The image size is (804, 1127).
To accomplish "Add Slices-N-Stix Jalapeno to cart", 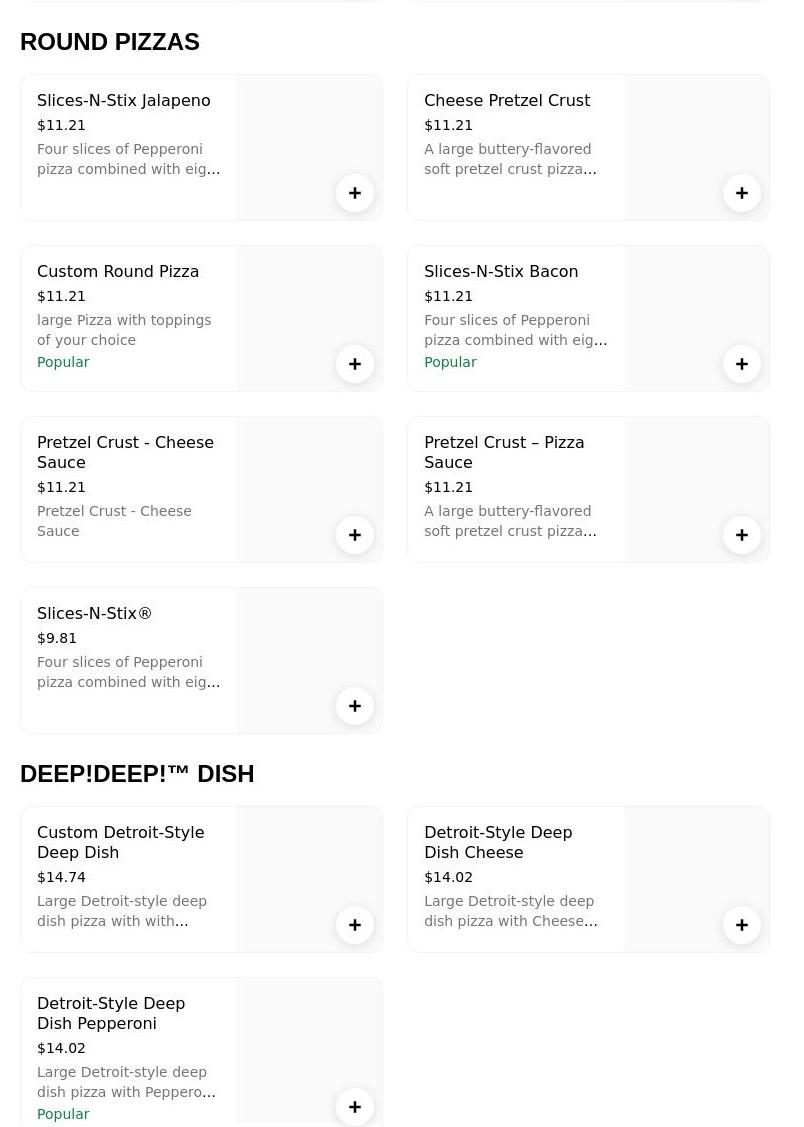I will pyautogui.click(x=355, y=193).
